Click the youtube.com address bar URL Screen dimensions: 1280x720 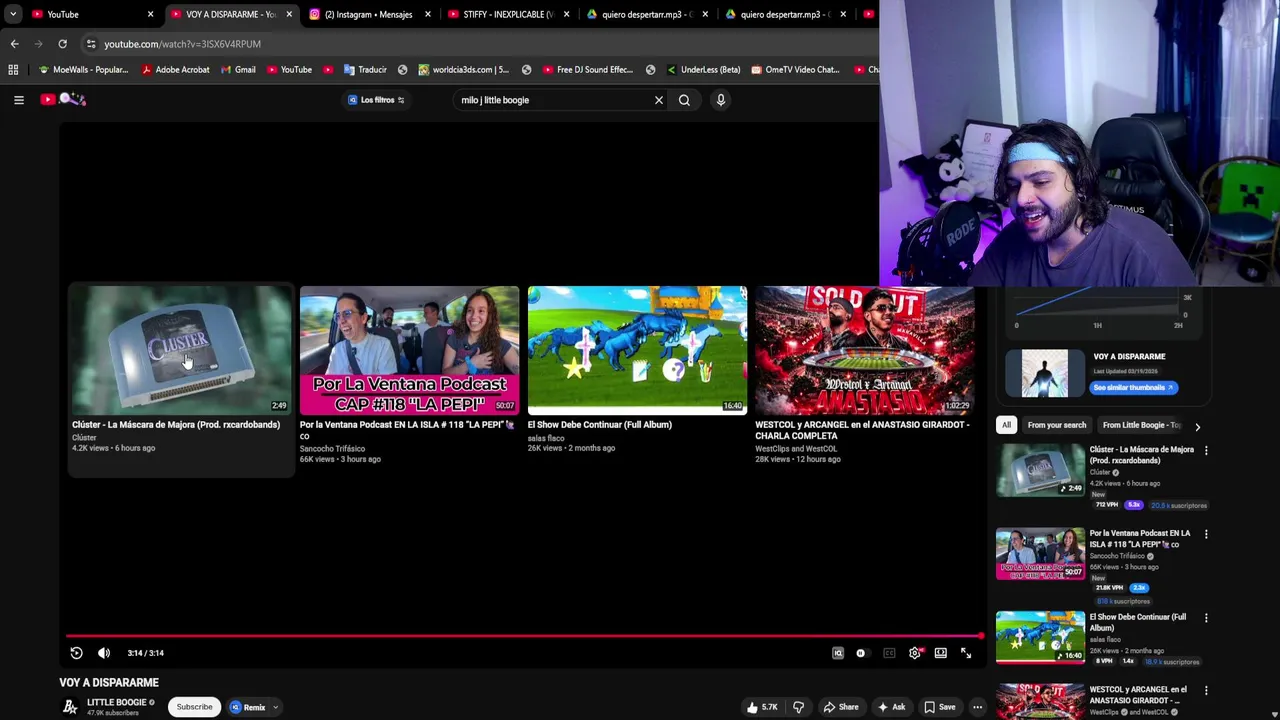(x=182, y=44)
